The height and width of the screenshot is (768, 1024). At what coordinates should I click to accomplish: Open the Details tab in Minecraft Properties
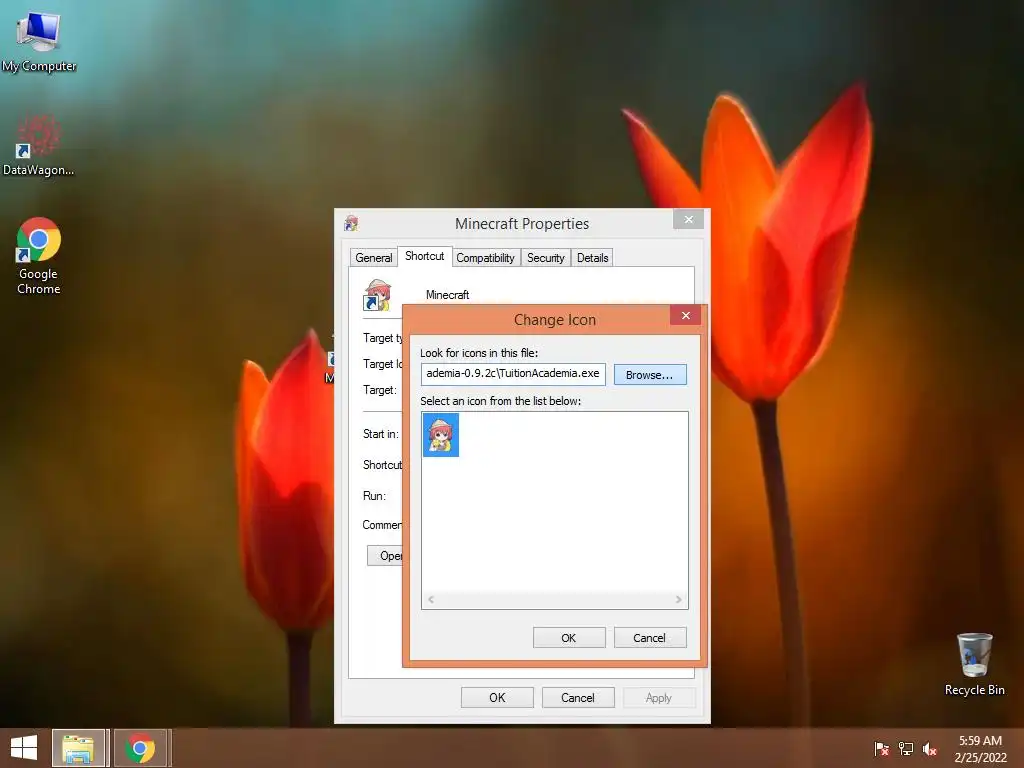[x=593, y=258]
